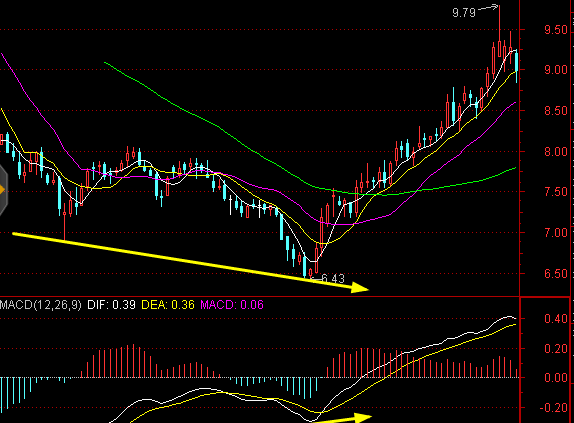Screen dimensions: 574x423
Task: Select the 9.79 high price label
Action: 464,13
